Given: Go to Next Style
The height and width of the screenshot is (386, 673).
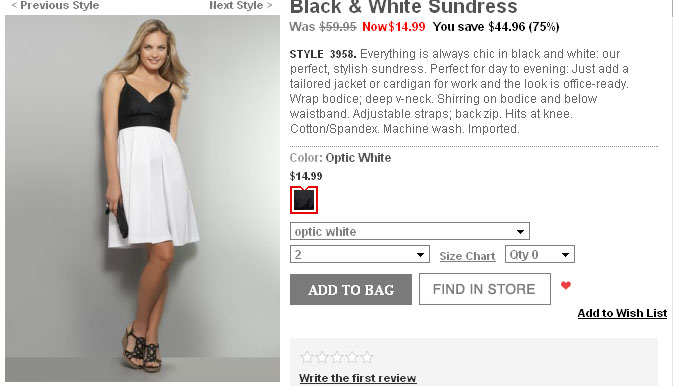Looking at the screenshot, I should click(x=240, y=5).
